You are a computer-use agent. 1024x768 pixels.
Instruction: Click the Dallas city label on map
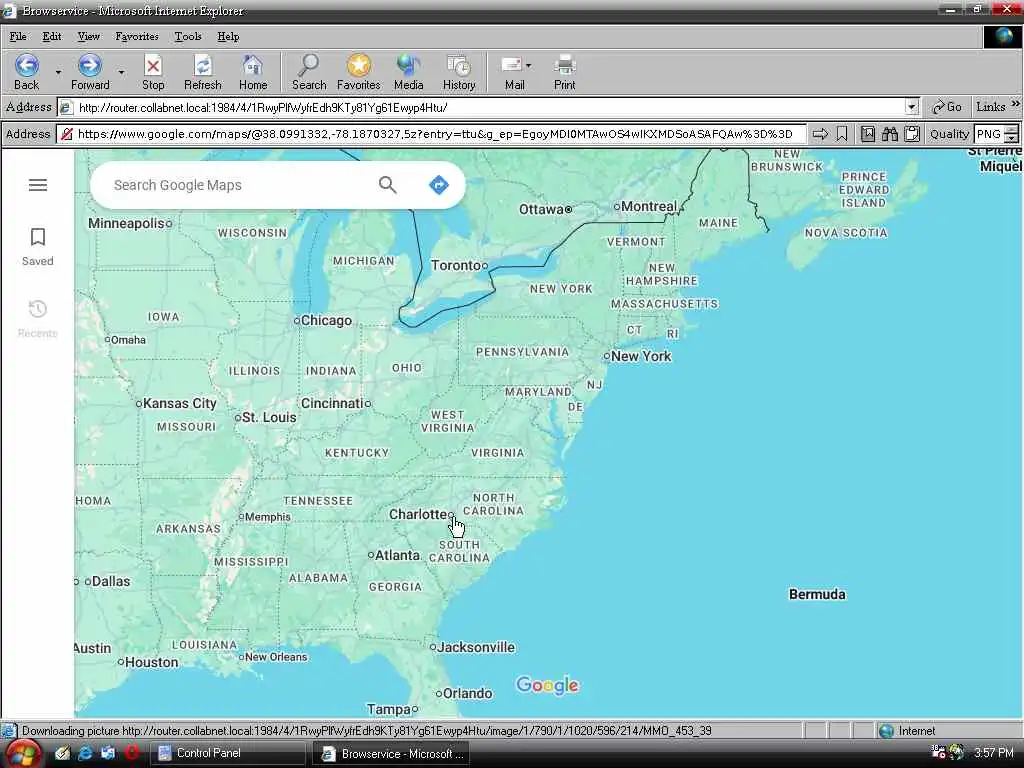(110, 581)
